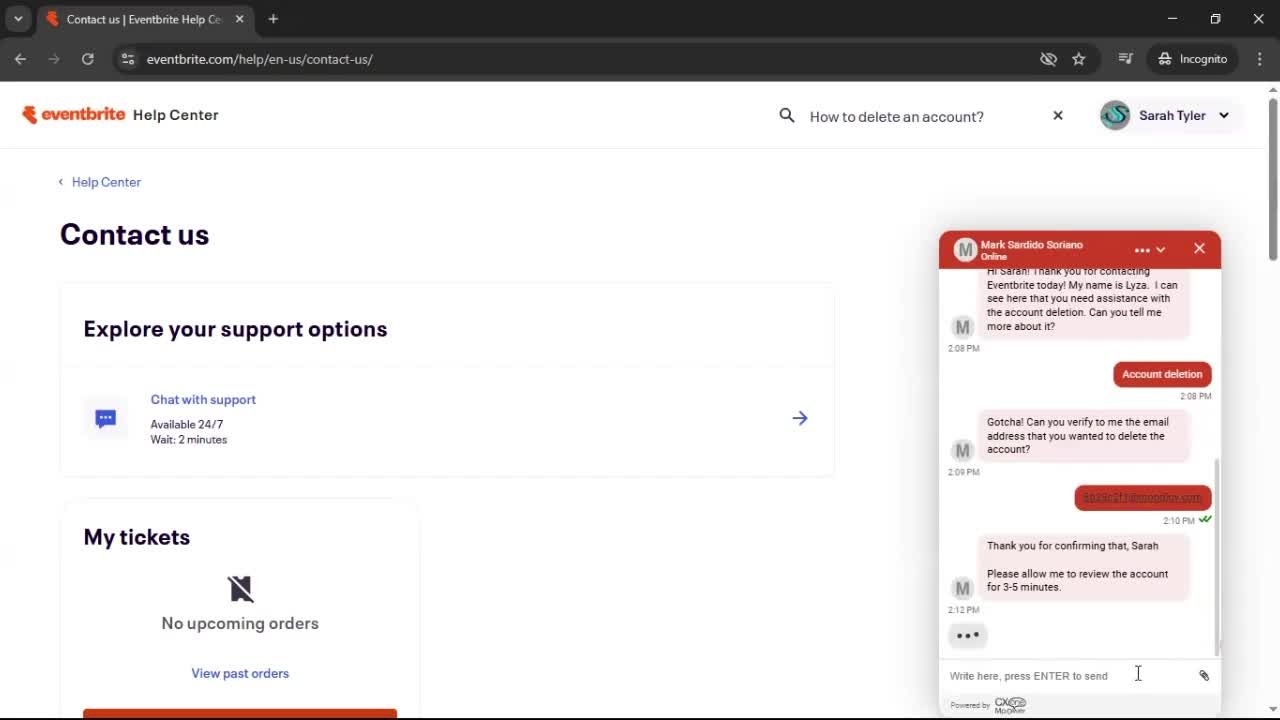Go back to Help Center link
The height and width of the screenshot is (720, 1280).
click(x=106, y=182)
